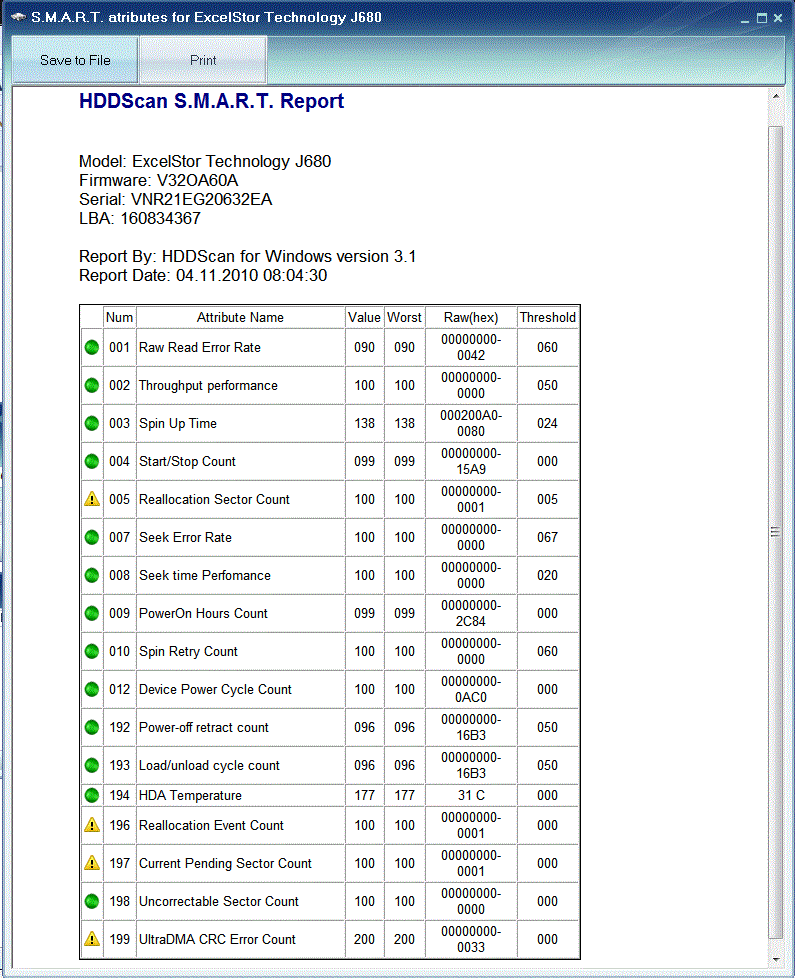Image resolution: width=795 pixels, height=978 pixels.
Task: Click green status icon for Spin Retry Count
Action: [92, 651]
